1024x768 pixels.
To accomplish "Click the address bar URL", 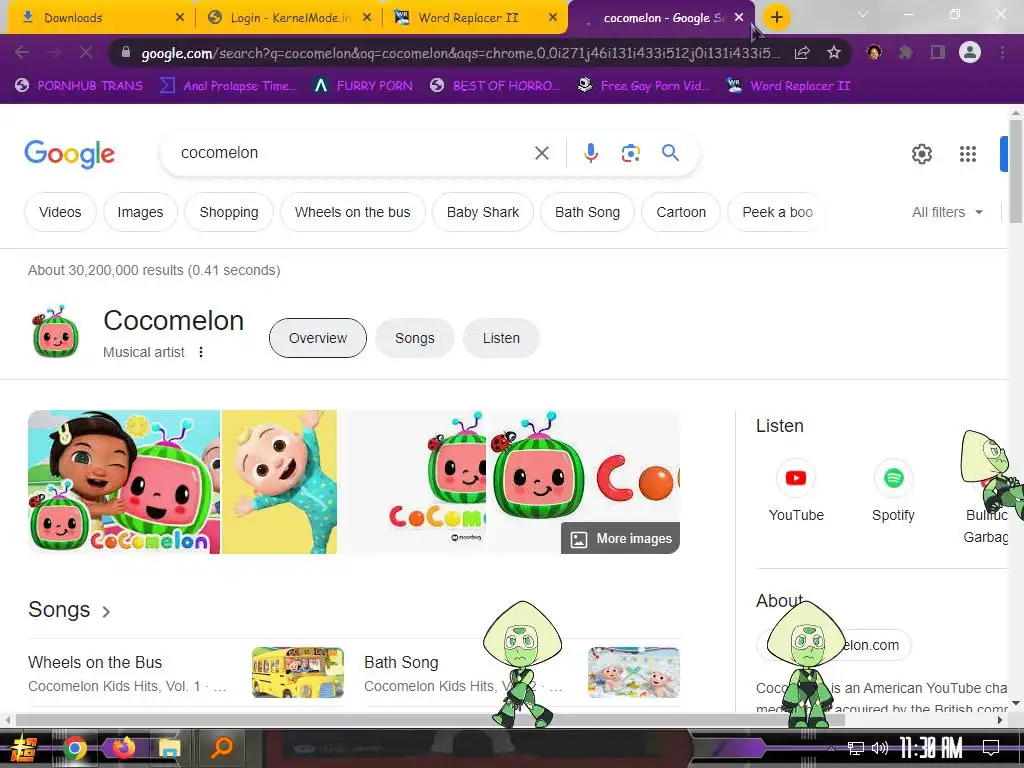I will tap(460, 53).
